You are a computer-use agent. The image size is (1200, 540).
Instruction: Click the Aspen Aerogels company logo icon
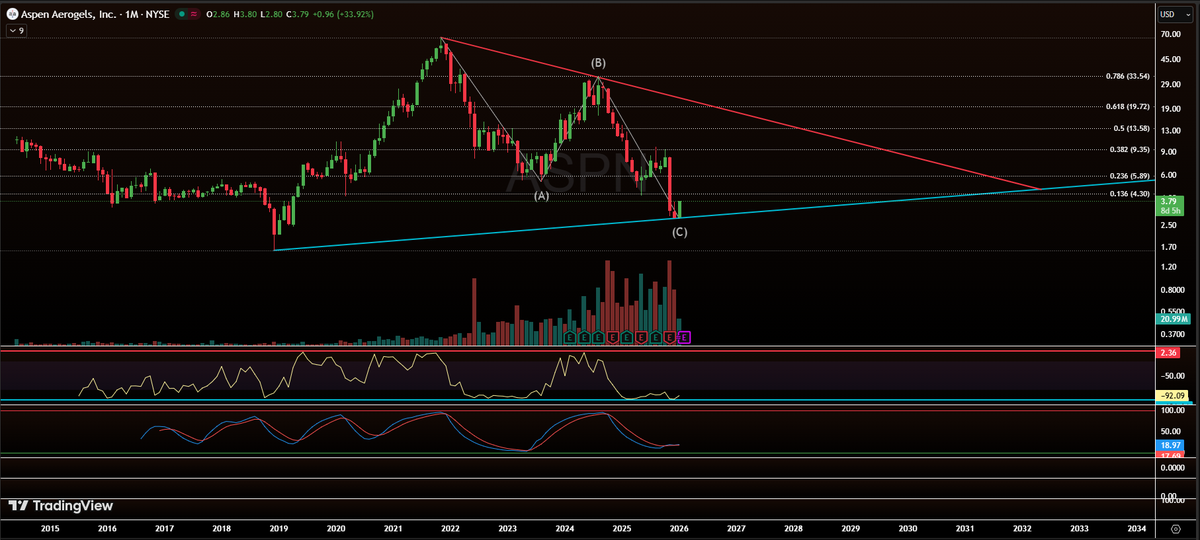(x=10, y=15)
